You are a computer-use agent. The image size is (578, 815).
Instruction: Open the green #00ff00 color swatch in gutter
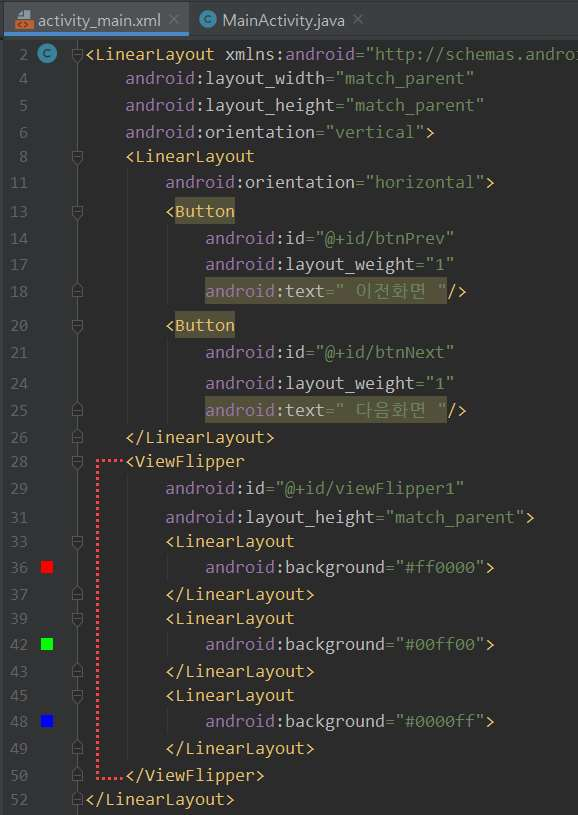coord(47,645)
